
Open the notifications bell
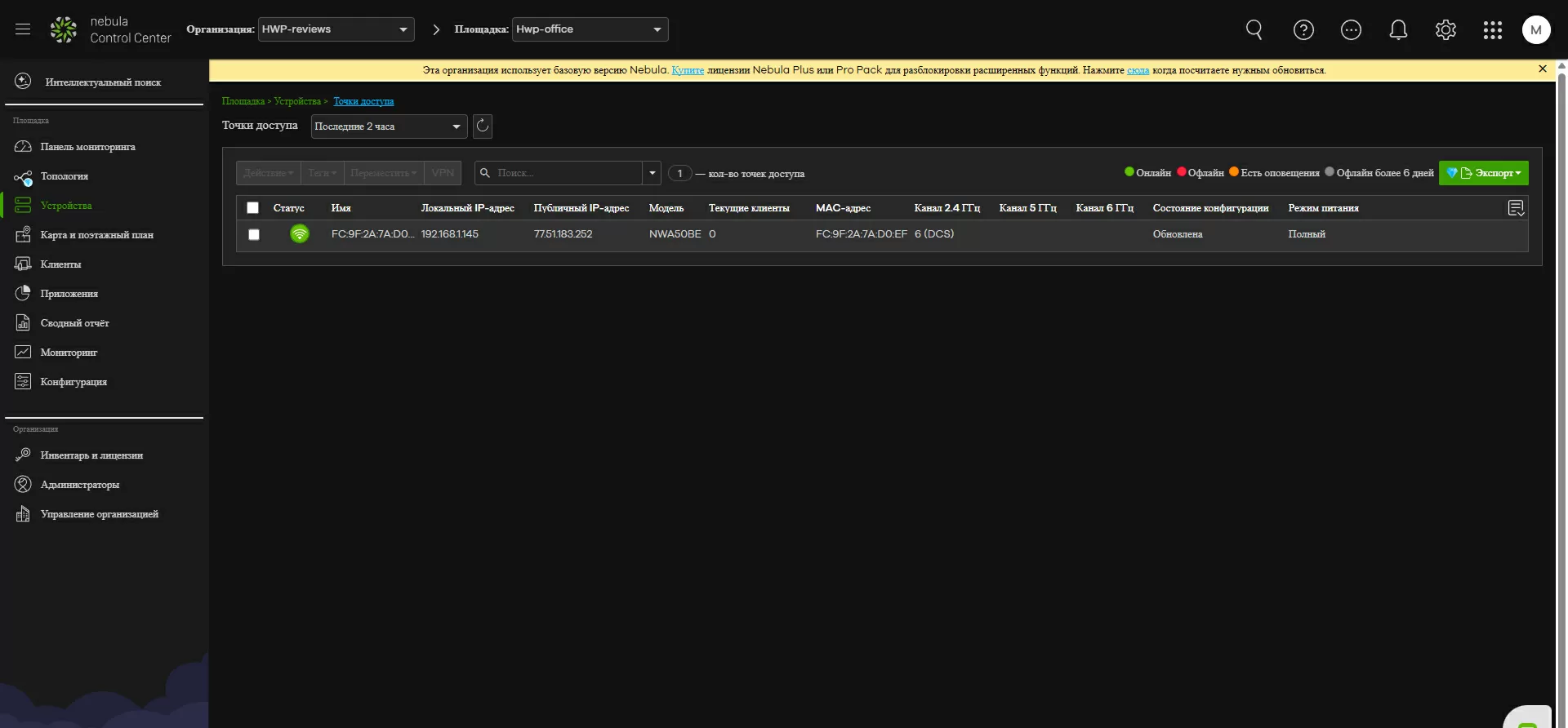point(1398,30)
